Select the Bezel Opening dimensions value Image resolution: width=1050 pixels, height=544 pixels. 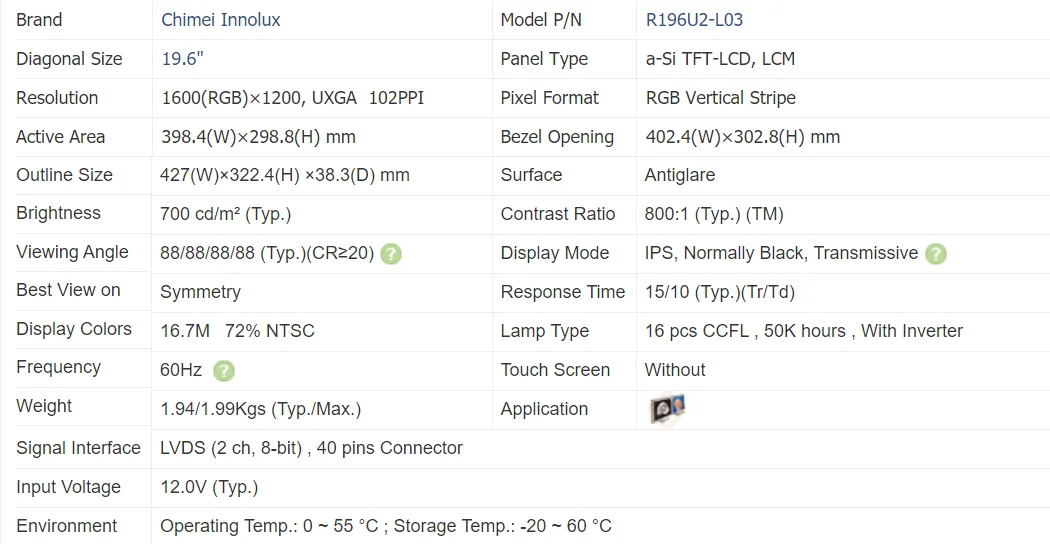pyautogui.click(x=742, y=137)
